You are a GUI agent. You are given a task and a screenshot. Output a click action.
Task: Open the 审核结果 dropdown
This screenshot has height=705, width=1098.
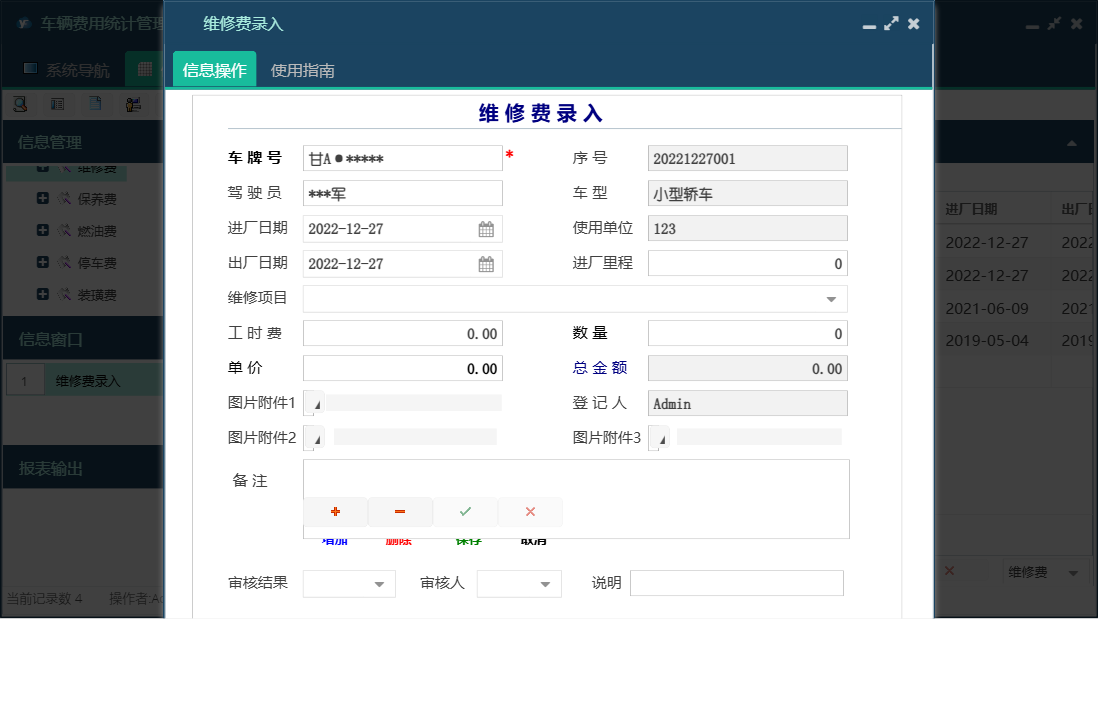[x=378, y=583]
